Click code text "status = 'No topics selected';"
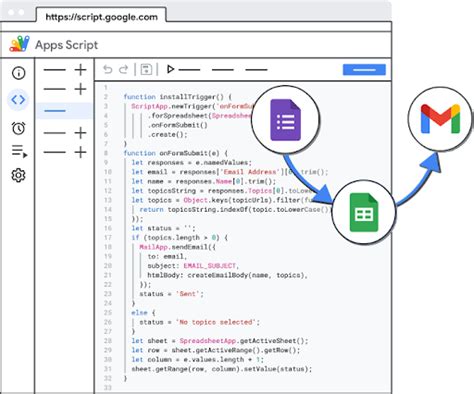 pos(199,322)
